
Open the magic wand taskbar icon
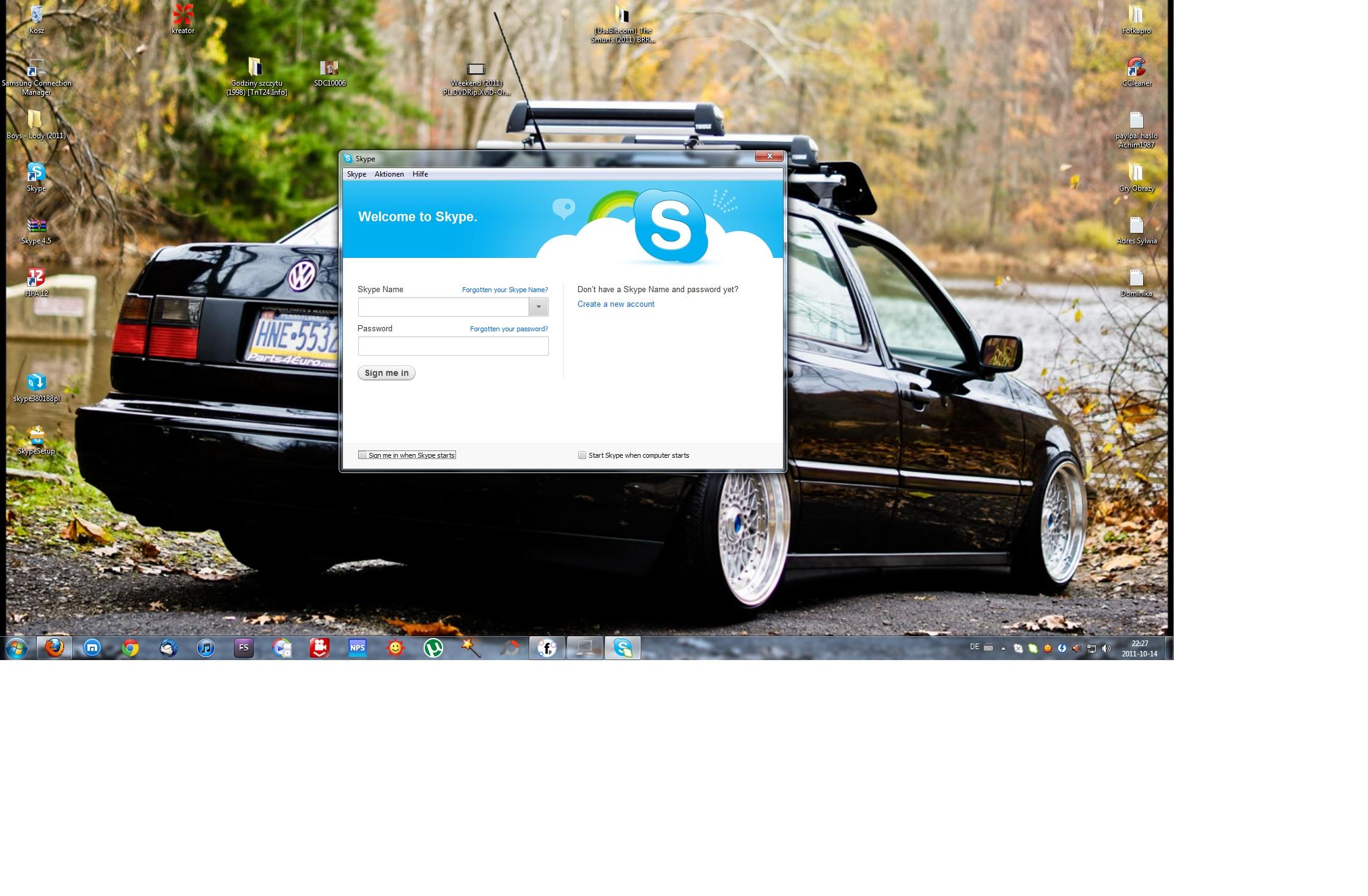click(x=471, y=648)
